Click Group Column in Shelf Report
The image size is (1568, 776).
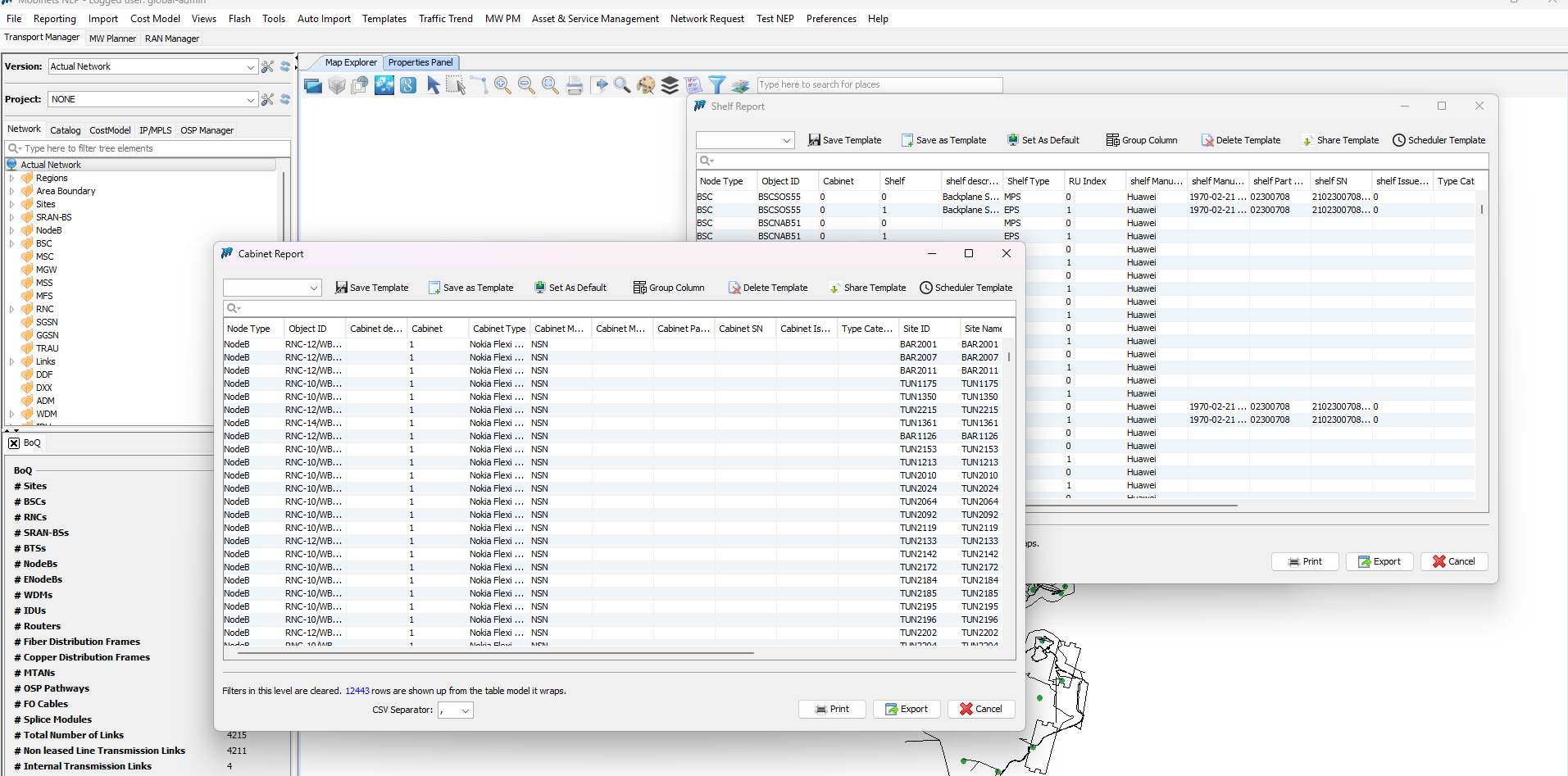[1141, 140]
